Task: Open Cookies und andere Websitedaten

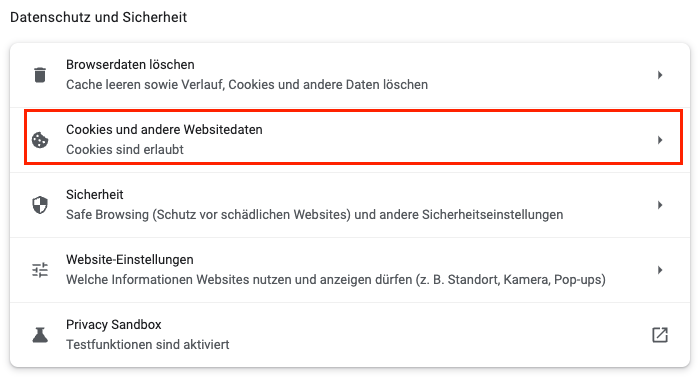Action: pyautogui.click(x=350, y=140)
